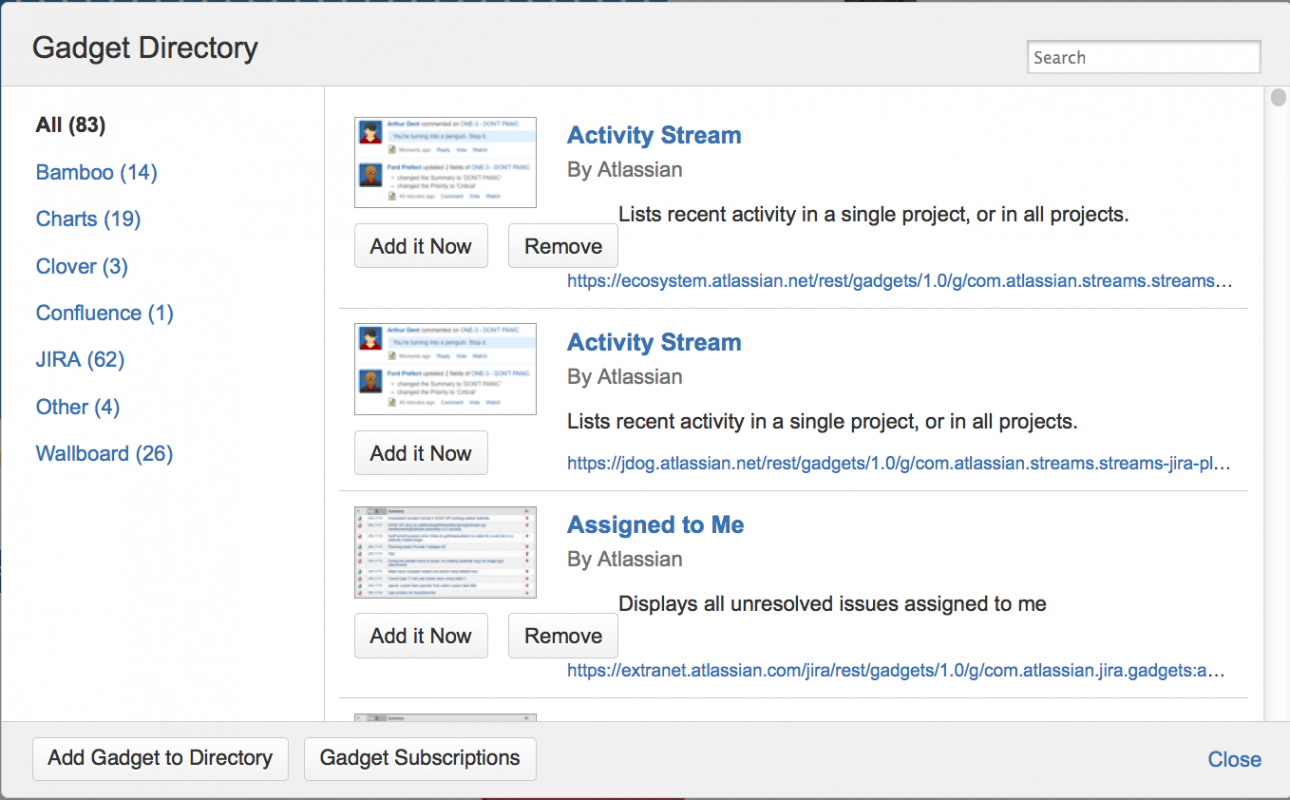Open Gadget Subscriptions
This screenshot has width=1290, height=800.
420,758
